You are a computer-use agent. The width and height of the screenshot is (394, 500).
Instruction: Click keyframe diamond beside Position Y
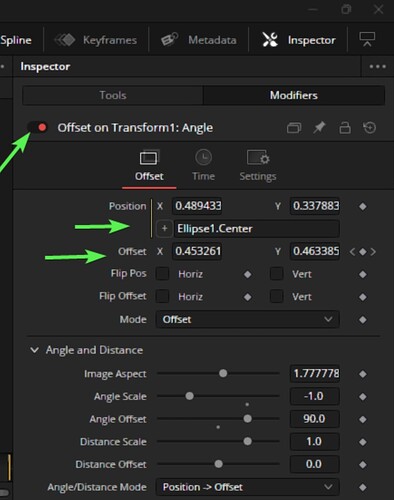click(363, 206)
